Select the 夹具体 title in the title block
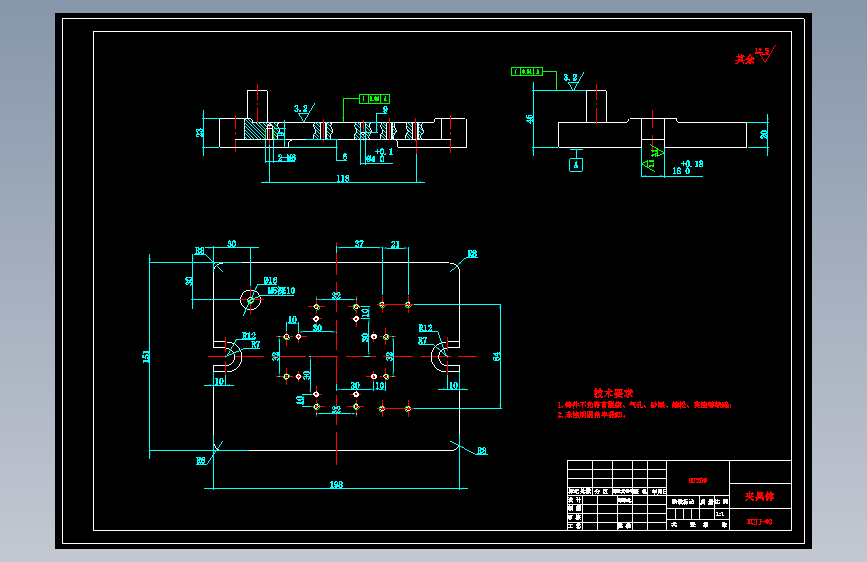The height and width of the screenshot is (562, 867). (x=759, y=496)
